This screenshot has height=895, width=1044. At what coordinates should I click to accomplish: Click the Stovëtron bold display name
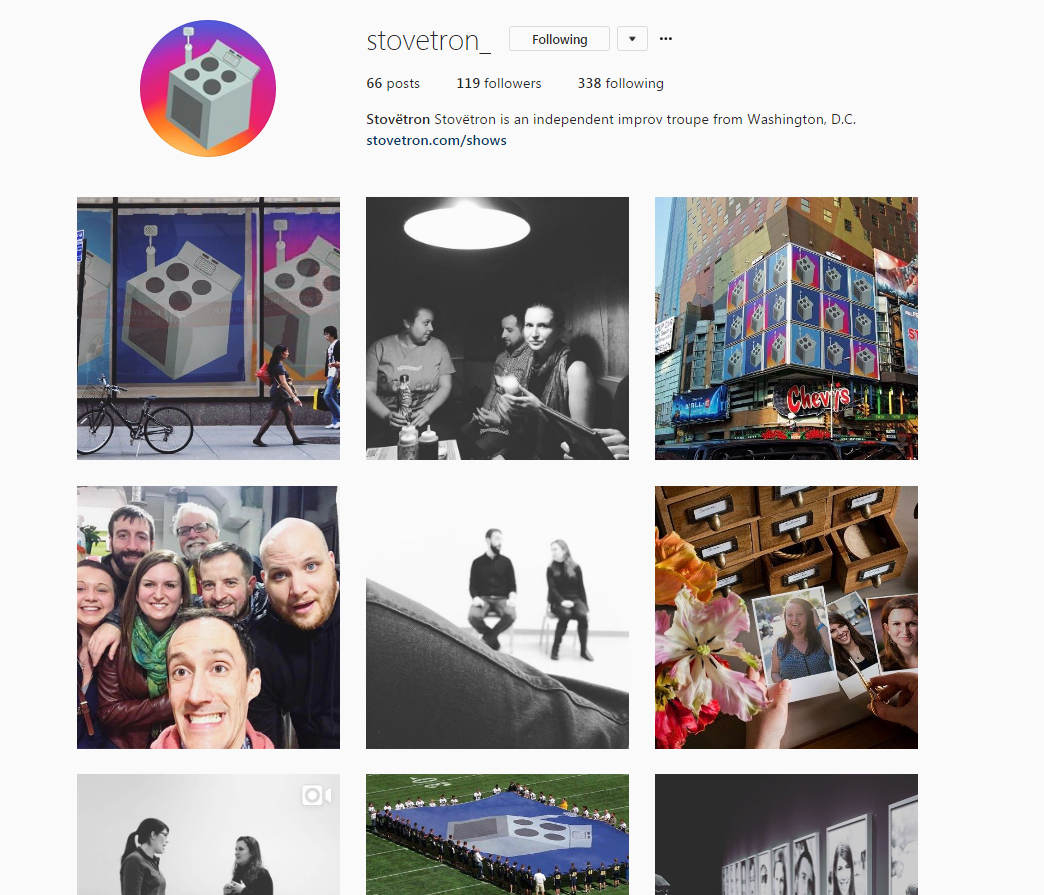(x=398, y=119)
